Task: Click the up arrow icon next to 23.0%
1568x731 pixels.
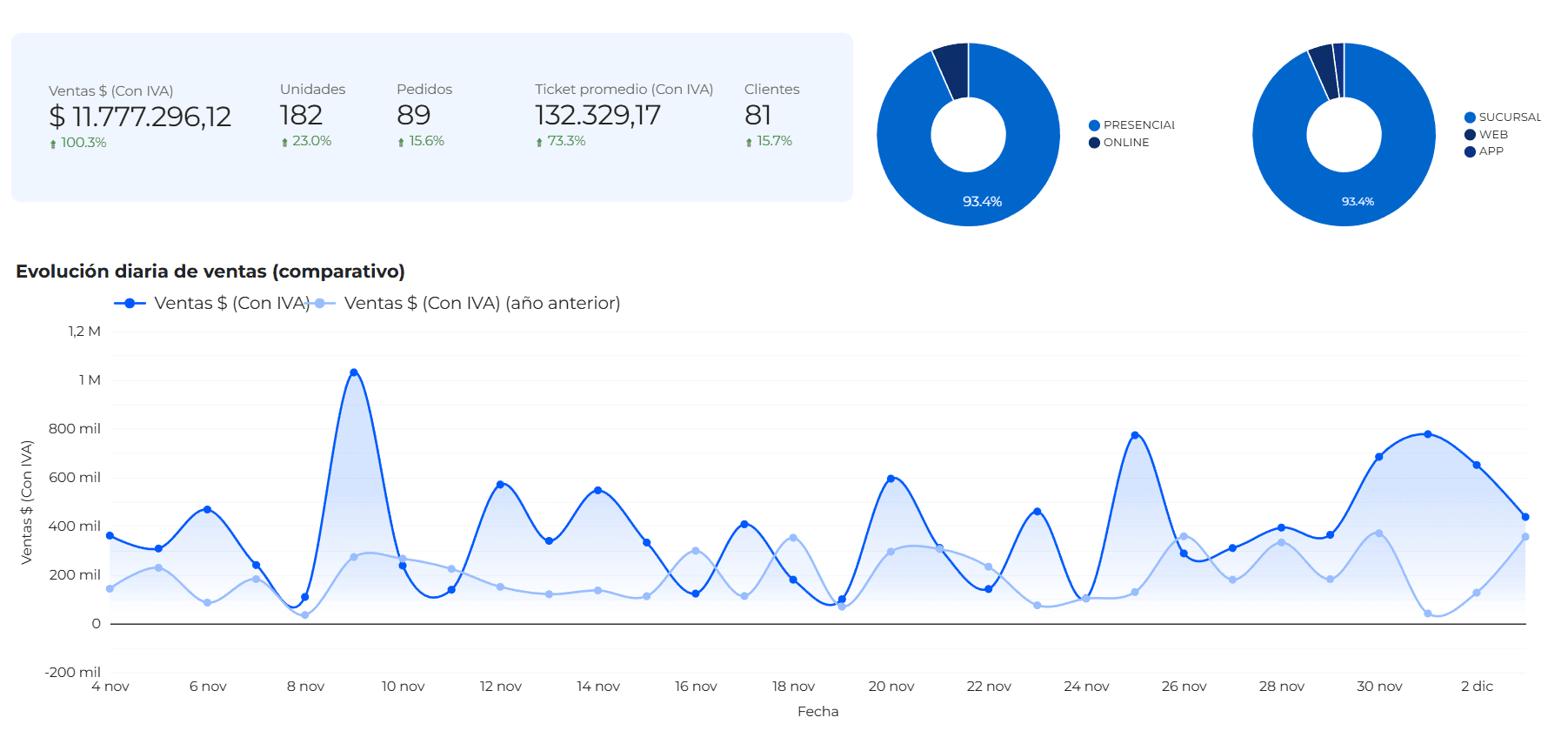Action: [x=284, y=142]
